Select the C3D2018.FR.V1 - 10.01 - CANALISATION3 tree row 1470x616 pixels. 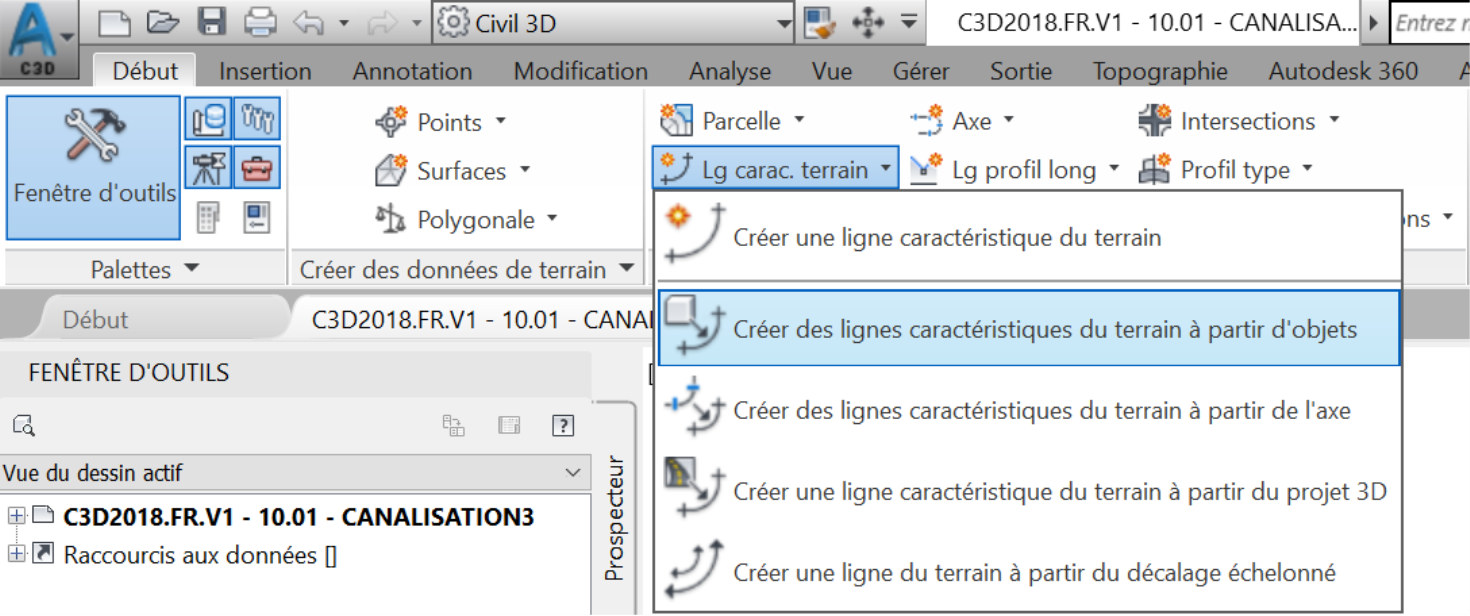298,517
